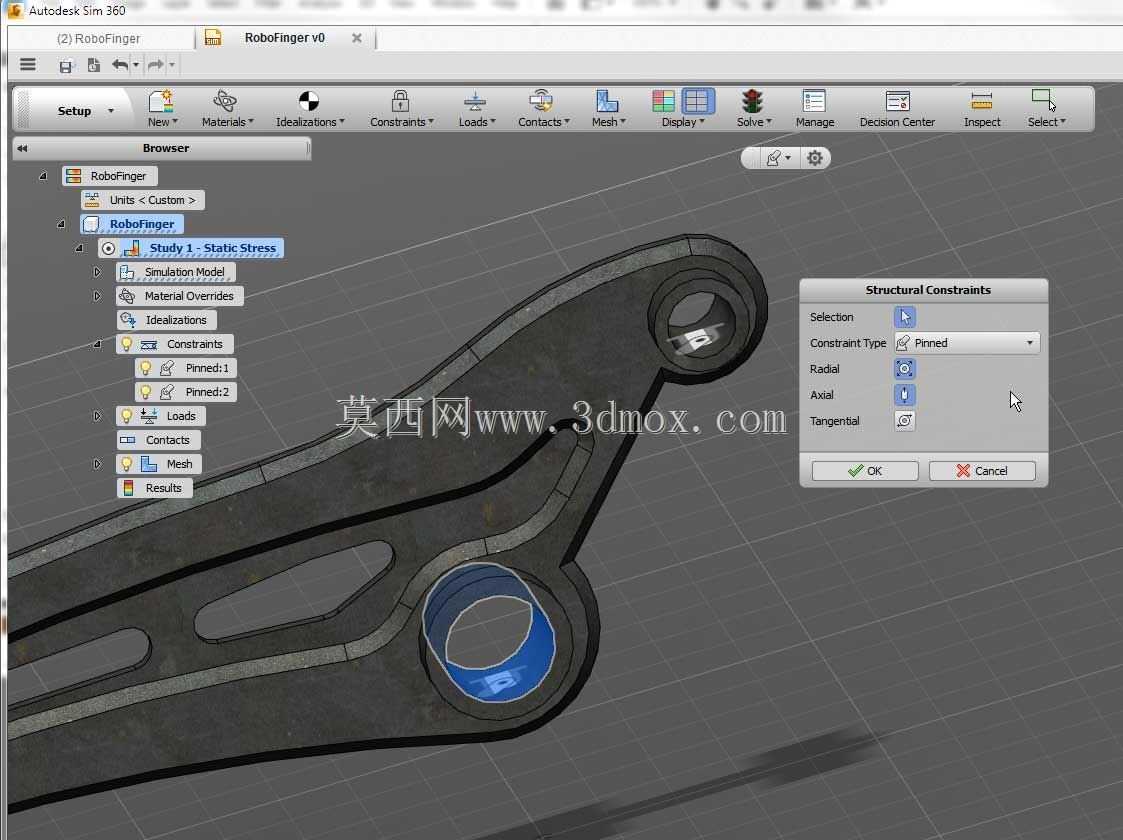Click the Display grid view icon
The height and width of the screenshot is (840, 1123).
point(698,101)
